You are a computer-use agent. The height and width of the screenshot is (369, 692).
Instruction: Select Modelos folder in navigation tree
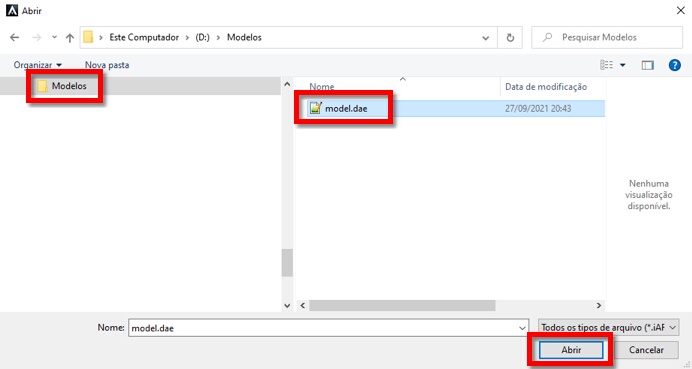(69, 86)
